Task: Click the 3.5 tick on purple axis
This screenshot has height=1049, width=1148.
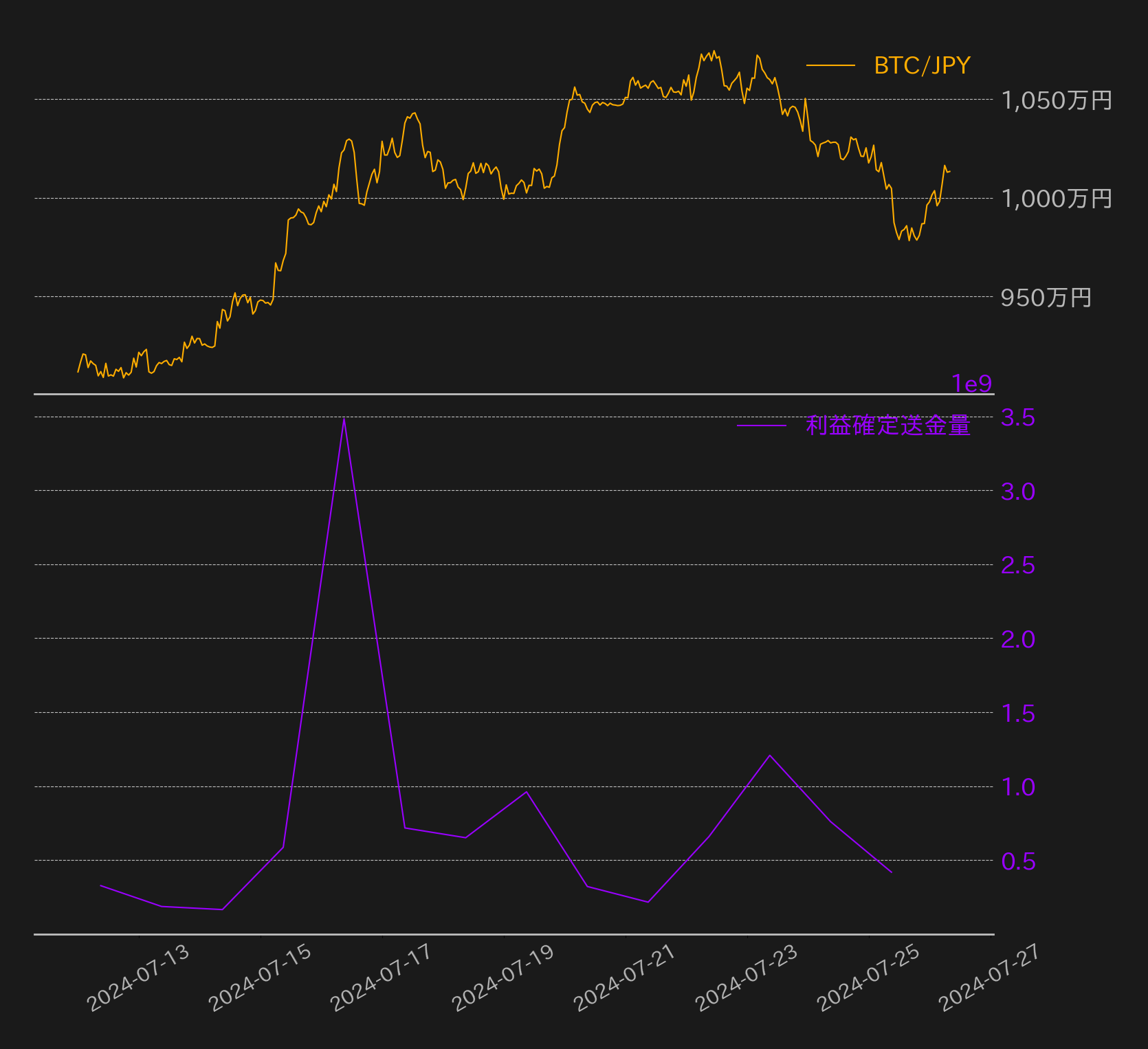Action: point(1018,417)
